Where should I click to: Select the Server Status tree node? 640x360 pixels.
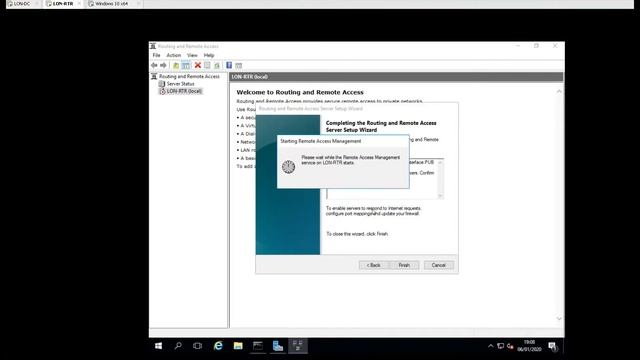[x=180, y=84]
